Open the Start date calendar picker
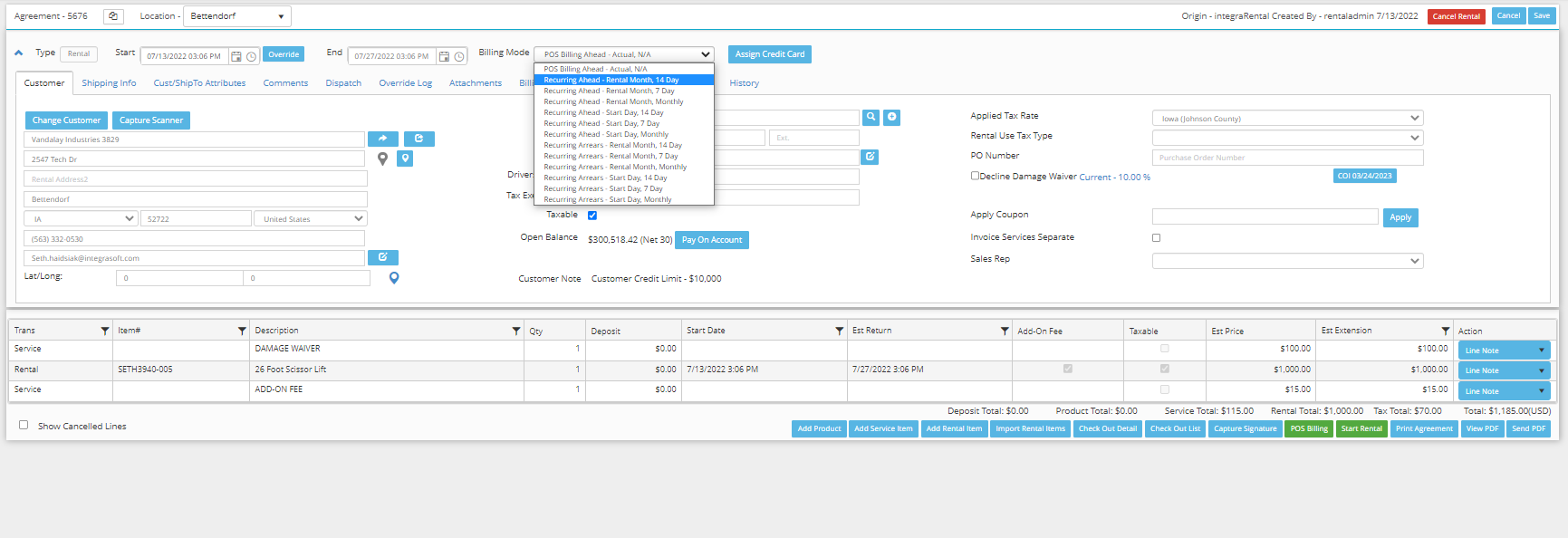Screen dimensions: 1568x538 coord(236,56)
